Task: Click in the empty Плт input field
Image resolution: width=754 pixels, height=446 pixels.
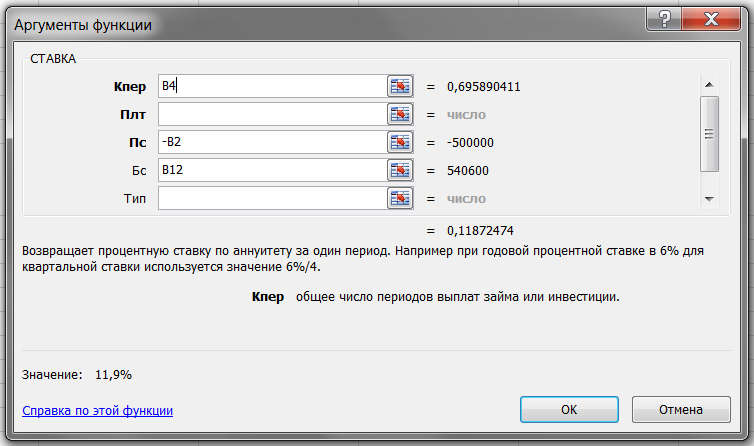Action: pyautogui.click(x=273, y=114)
